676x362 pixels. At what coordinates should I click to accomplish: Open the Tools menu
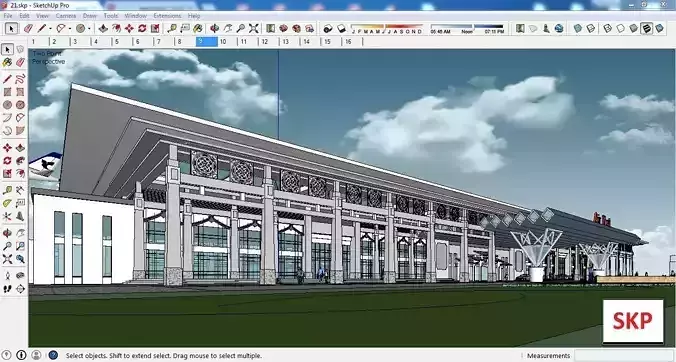point(111,16)
